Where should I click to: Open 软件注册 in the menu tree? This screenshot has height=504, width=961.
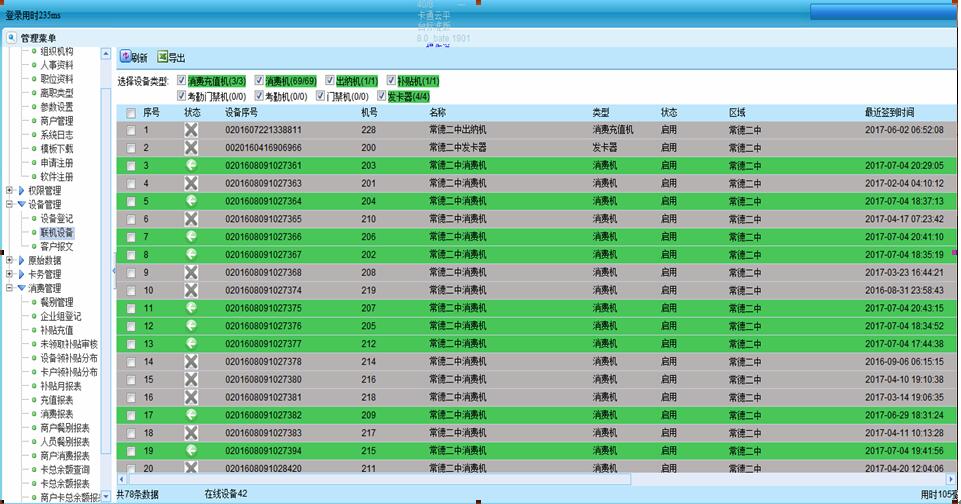point(56,177)
